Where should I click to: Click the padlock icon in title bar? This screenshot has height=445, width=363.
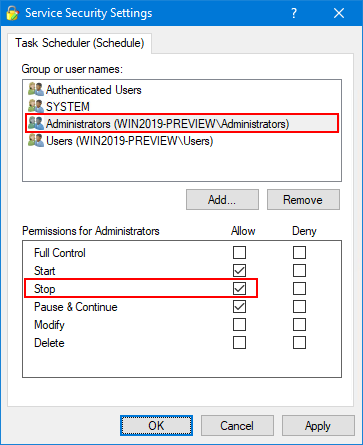point(13,13)
